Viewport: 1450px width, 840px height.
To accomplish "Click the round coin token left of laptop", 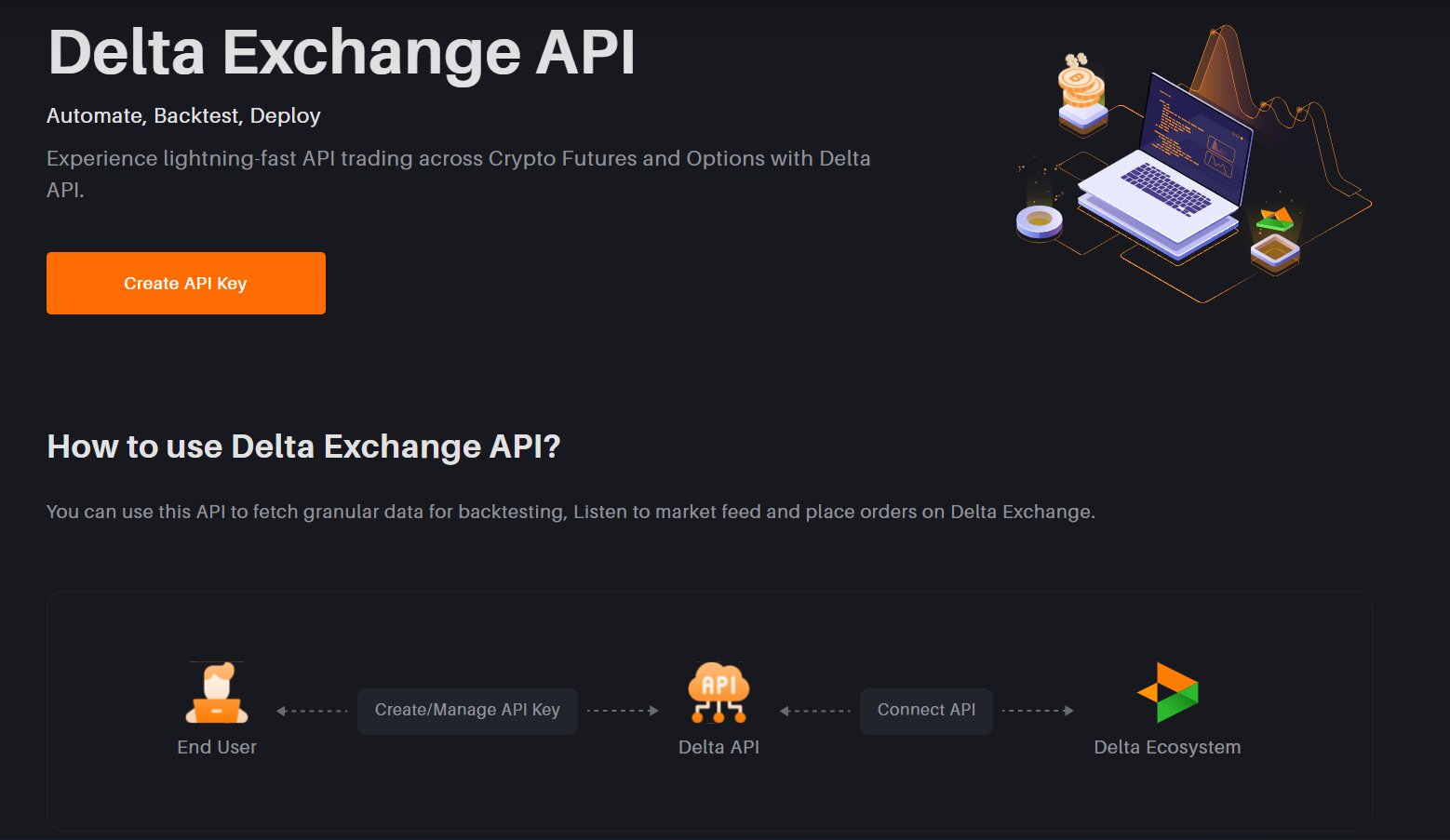I will (x=1039, y=222).
